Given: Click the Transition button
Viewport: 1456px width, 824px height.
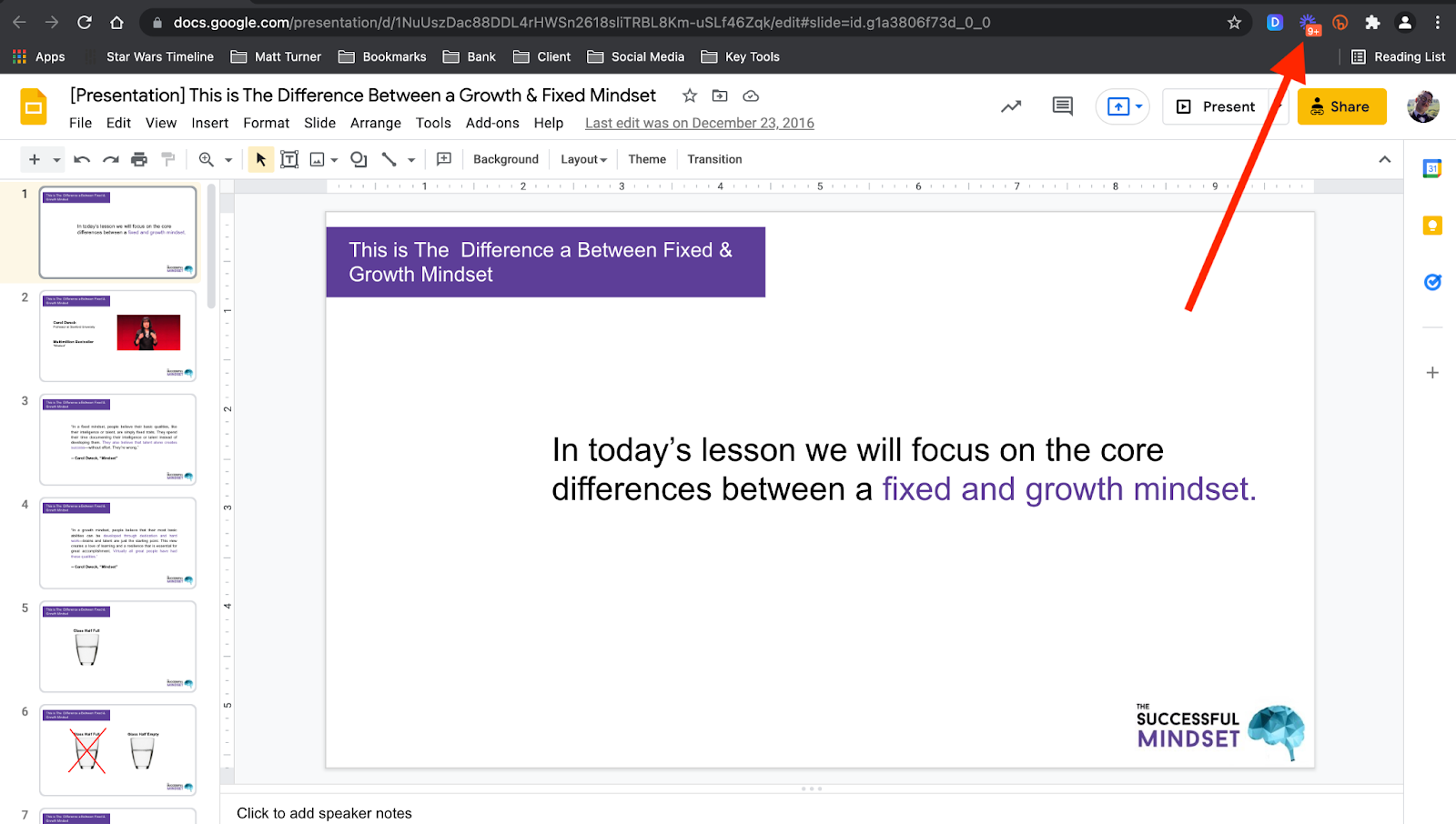Looking at the screenshot, I should pos(714,159).
